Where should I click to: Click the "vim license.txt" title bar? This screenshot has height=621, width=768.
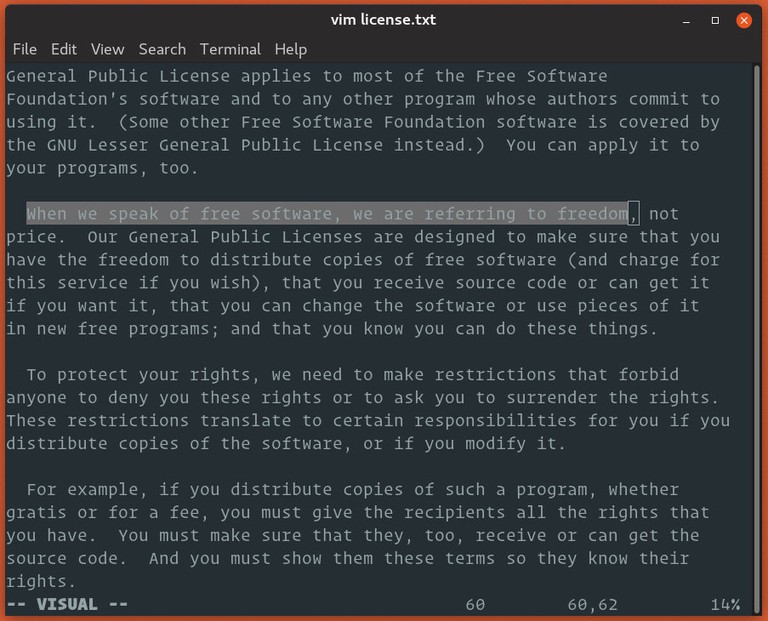coord(383,20)
